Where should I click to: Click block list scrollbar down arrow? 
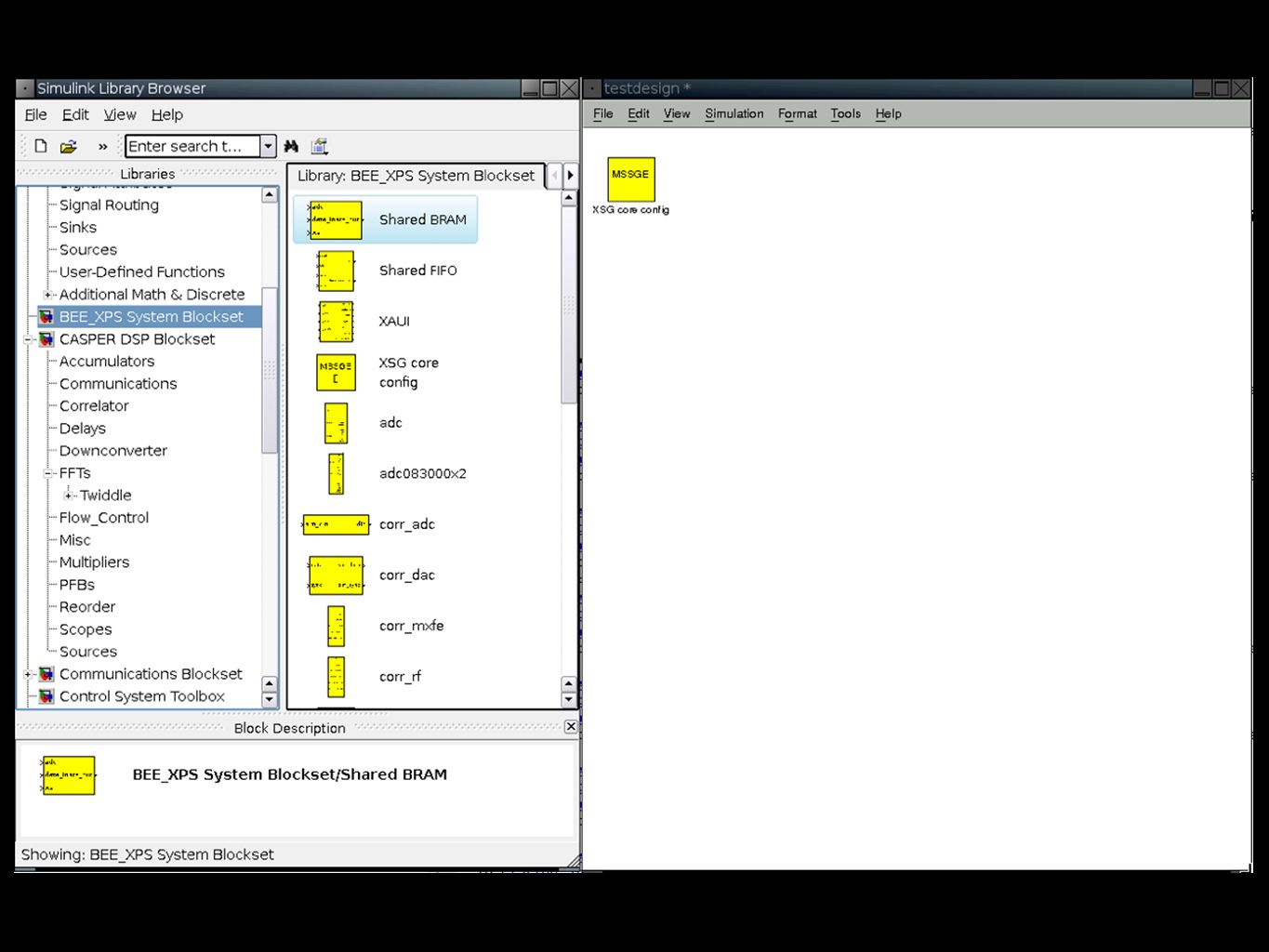[569, 699]
